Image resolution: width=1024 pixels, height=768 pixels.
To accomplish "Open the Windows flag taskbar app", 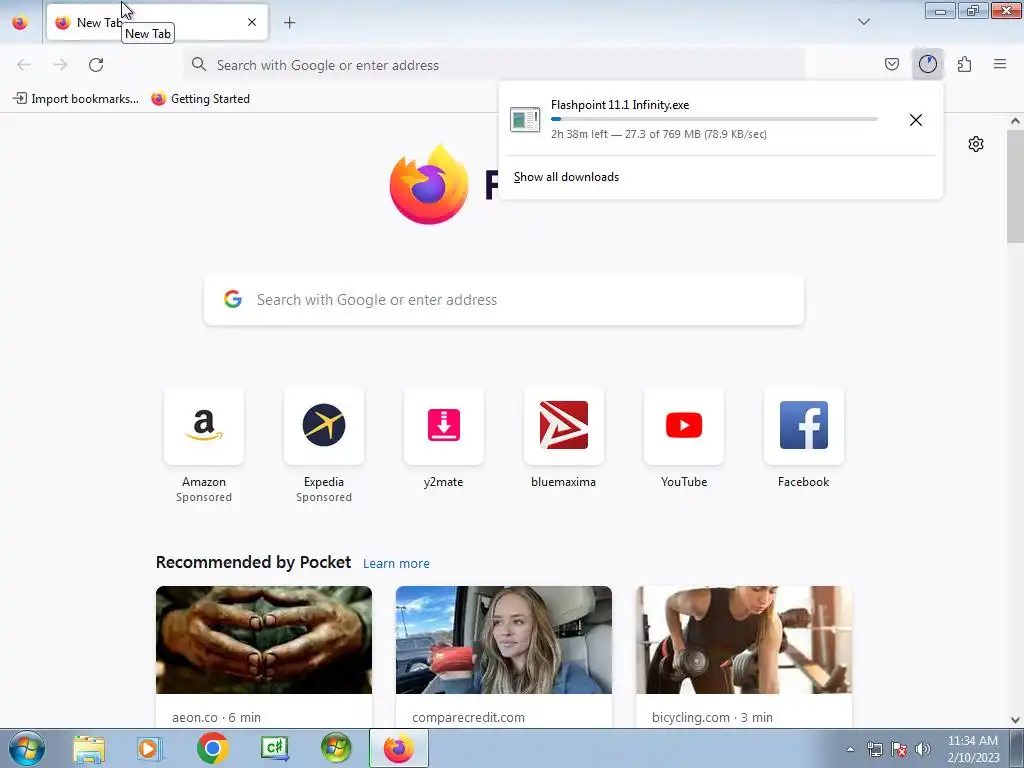I will coord(336,748).
